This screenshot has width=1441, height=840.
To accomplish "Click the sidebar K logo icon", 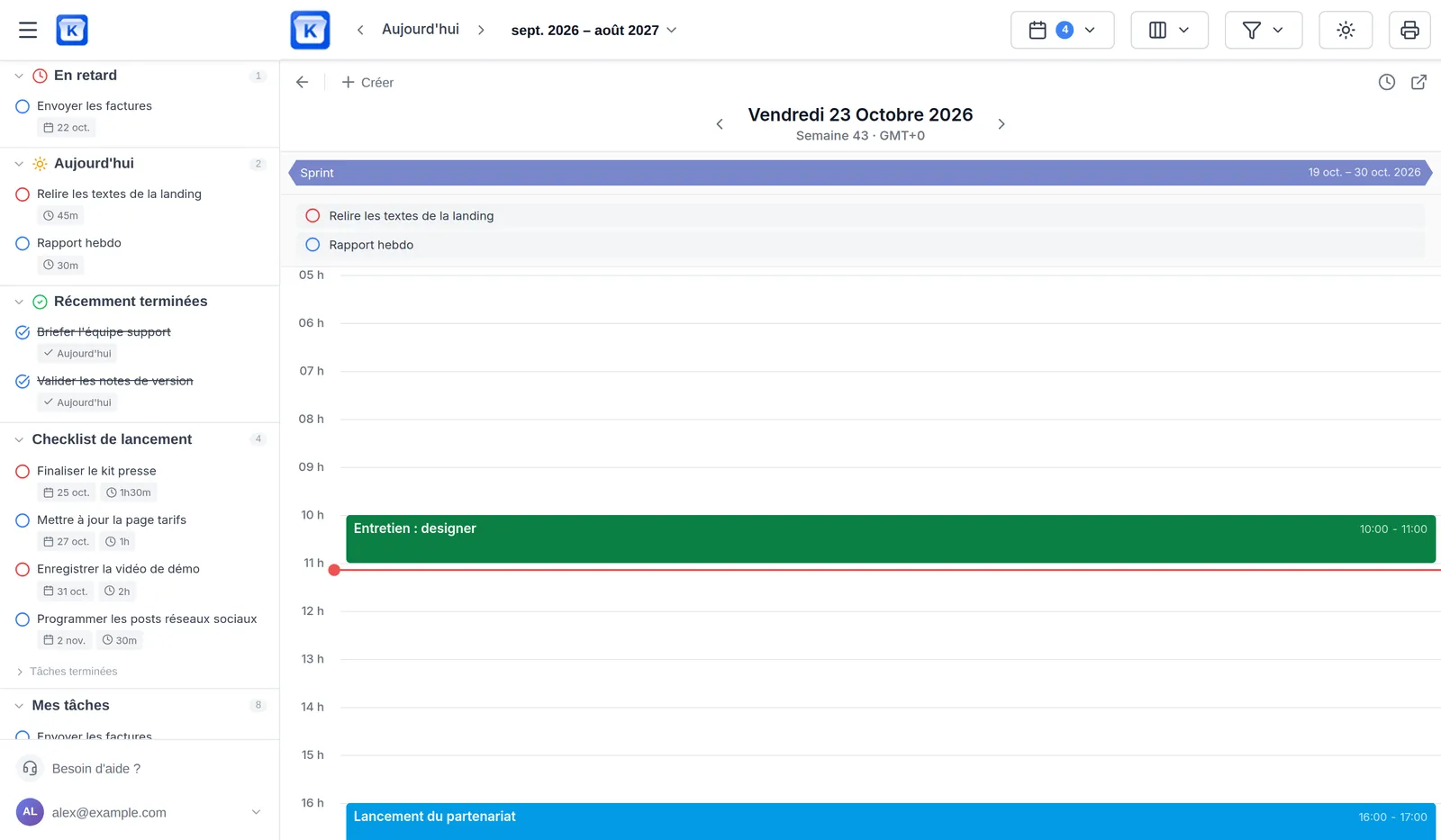I will 72,30.
